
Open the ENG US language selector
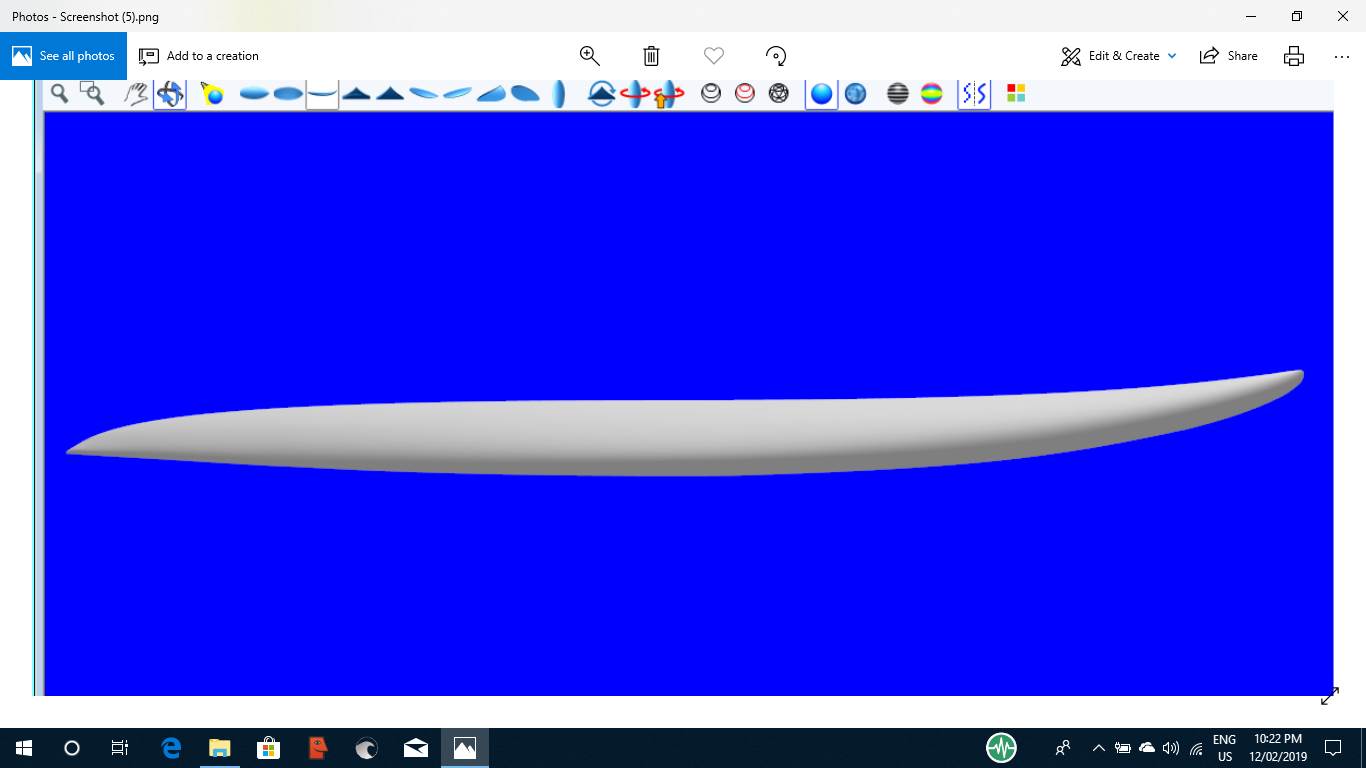pos(1224,748)
